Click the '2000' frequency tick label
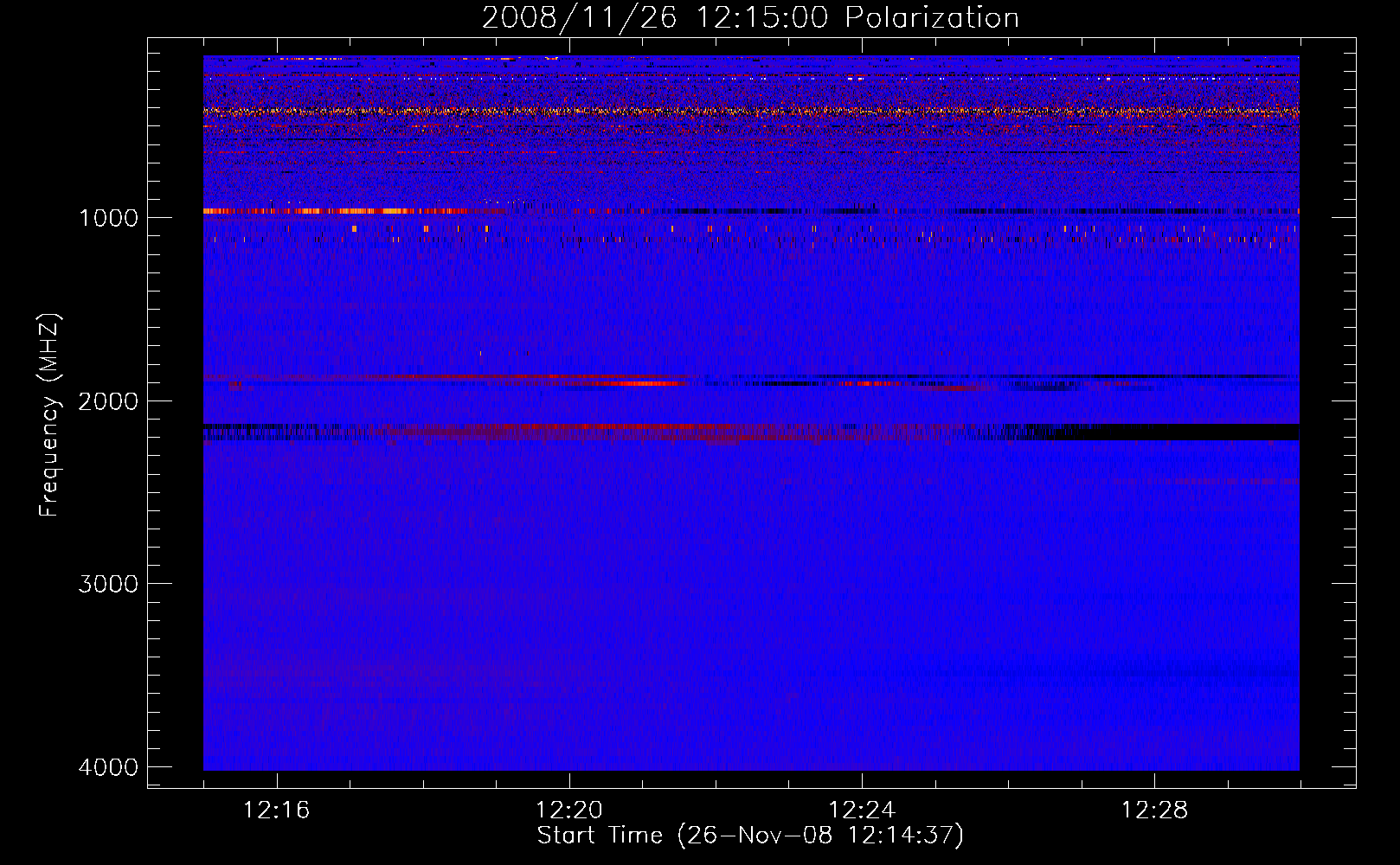This screenshot has height=865, width=1400. 108,400
